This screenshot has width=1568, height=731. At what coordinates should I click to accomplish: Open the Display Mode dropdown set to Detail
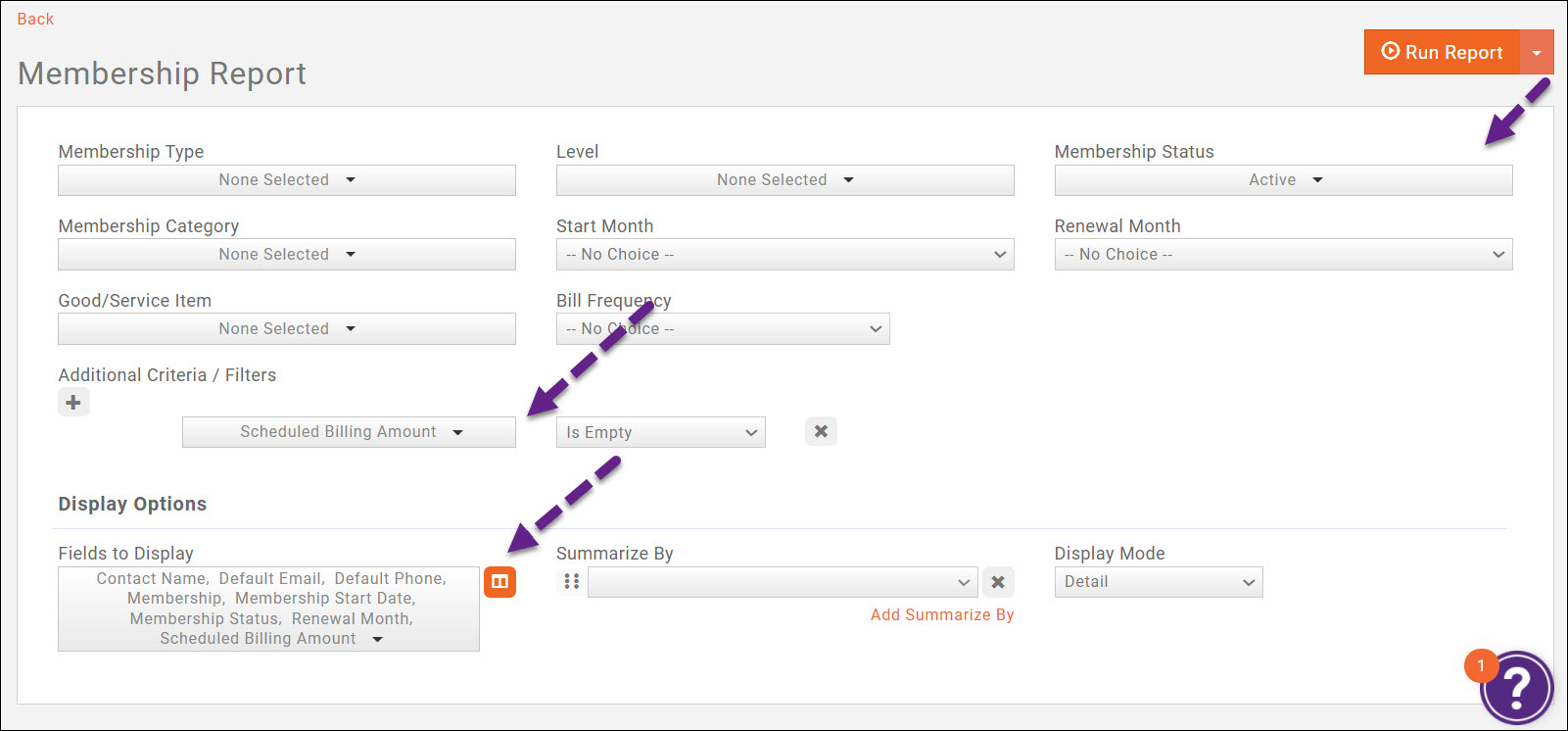pyautogui.click(x=1159, y=581)
